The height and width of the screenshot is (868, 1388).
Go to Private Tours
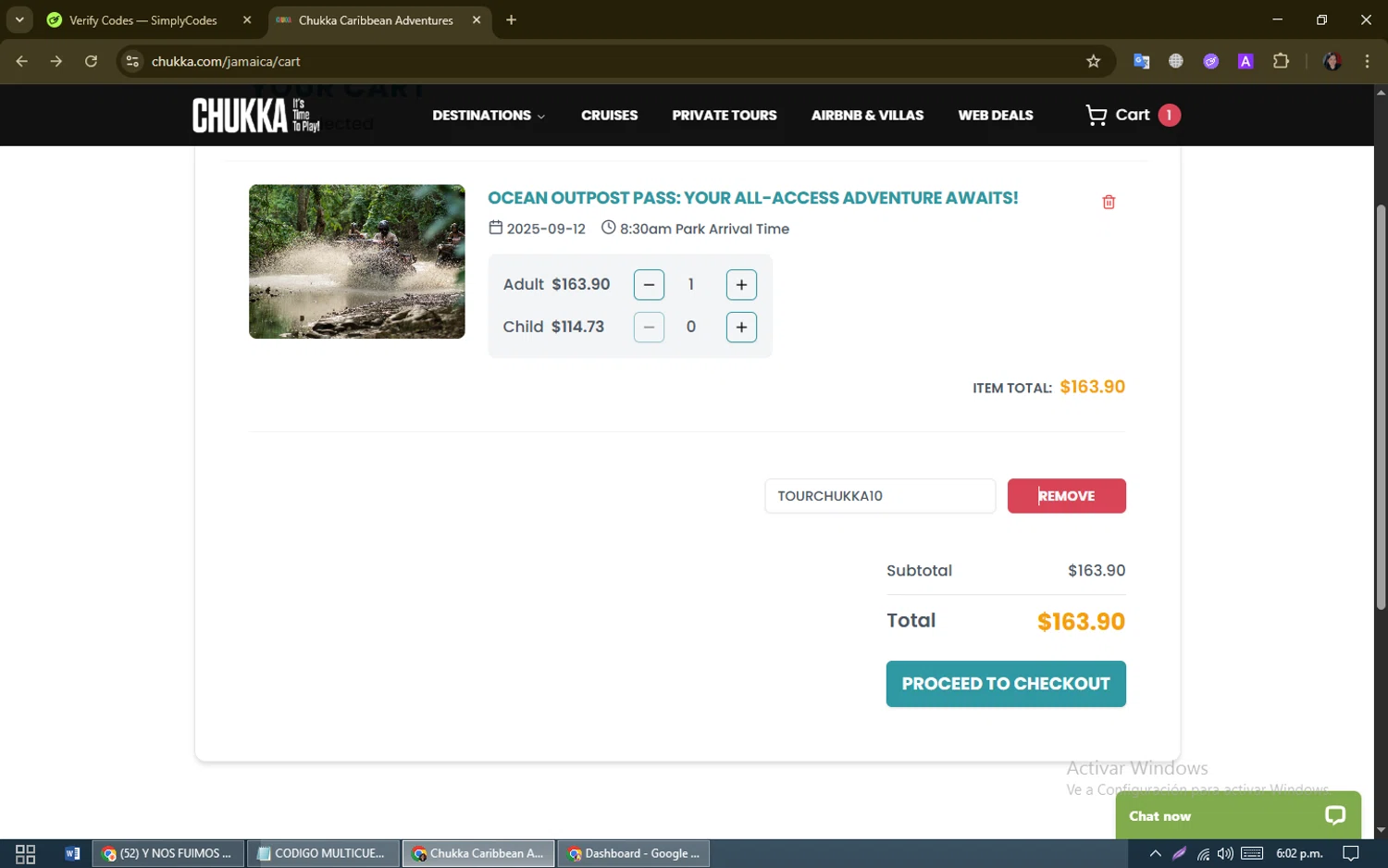pyautogui.click(x=724, y=116)
